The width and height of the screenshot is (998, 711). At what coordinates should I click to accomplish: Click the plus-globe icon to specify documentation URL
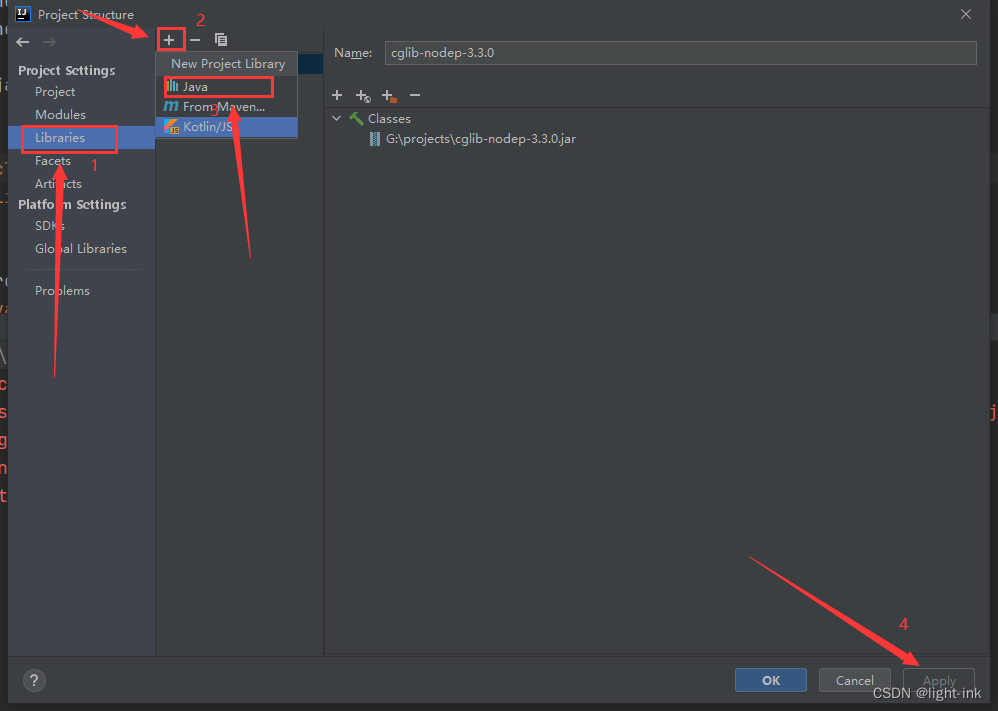(x=363, y=95)
